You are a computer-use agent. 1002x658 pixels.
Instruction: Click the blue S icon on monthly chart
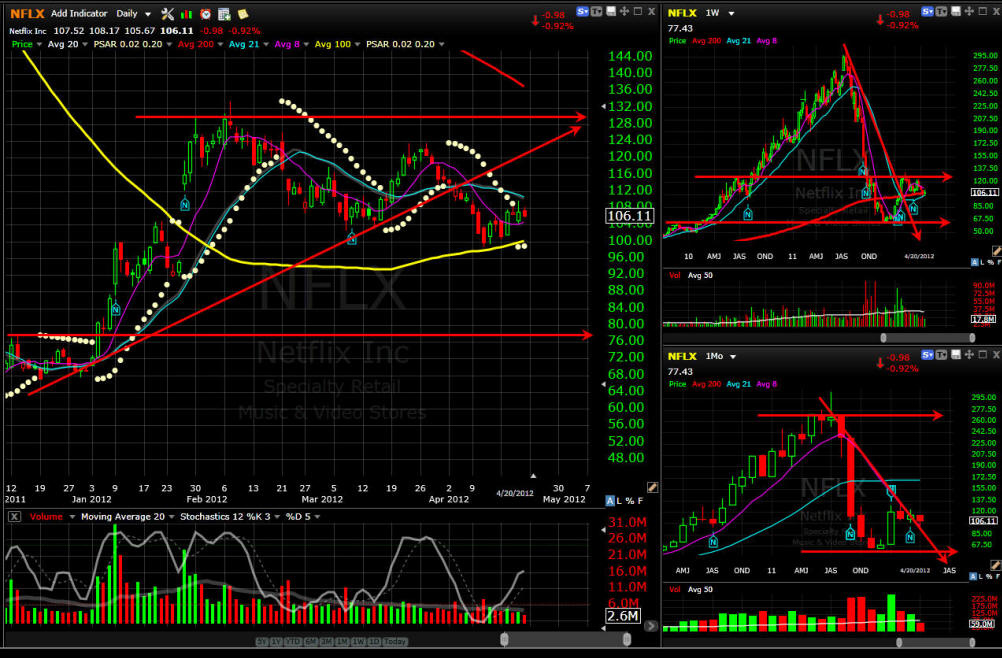pos(927,355)
